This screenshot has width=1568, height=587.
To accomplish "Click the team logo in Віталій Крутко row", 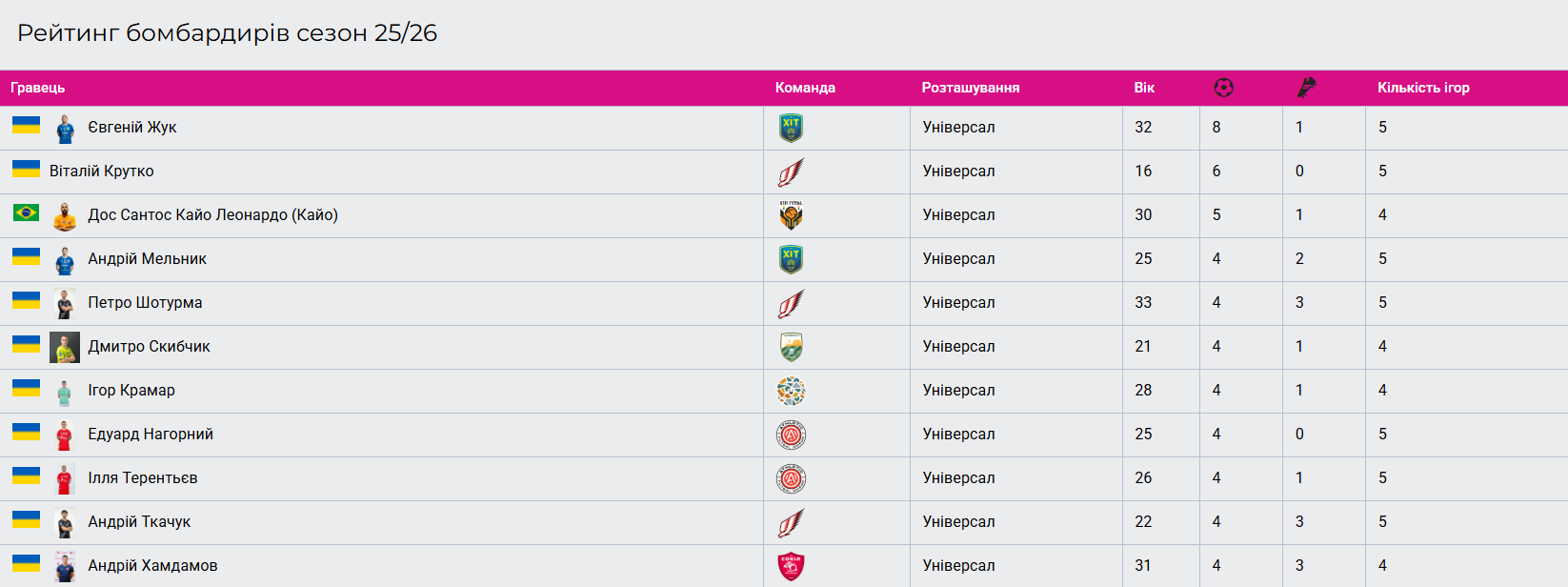I will coord(791,172).
